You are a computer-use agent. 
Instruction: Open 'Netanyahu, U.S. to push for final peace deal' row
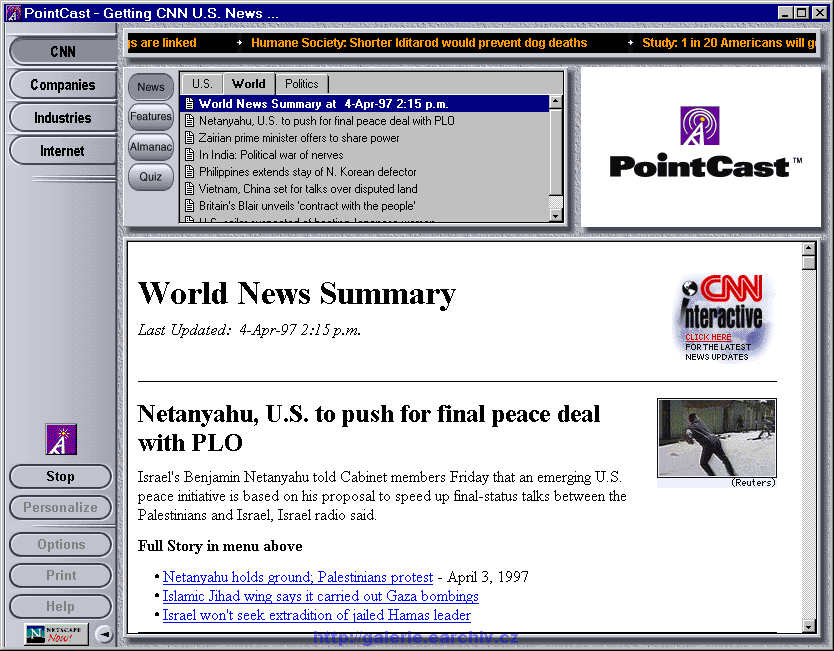(x=364, y=121)
